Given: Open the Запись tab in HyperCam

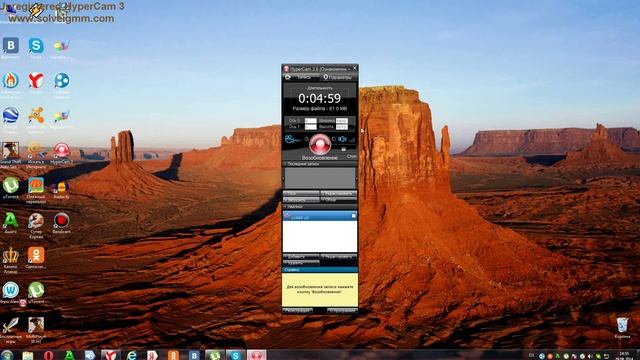Looking at the screenshot, I should (301, 77).
